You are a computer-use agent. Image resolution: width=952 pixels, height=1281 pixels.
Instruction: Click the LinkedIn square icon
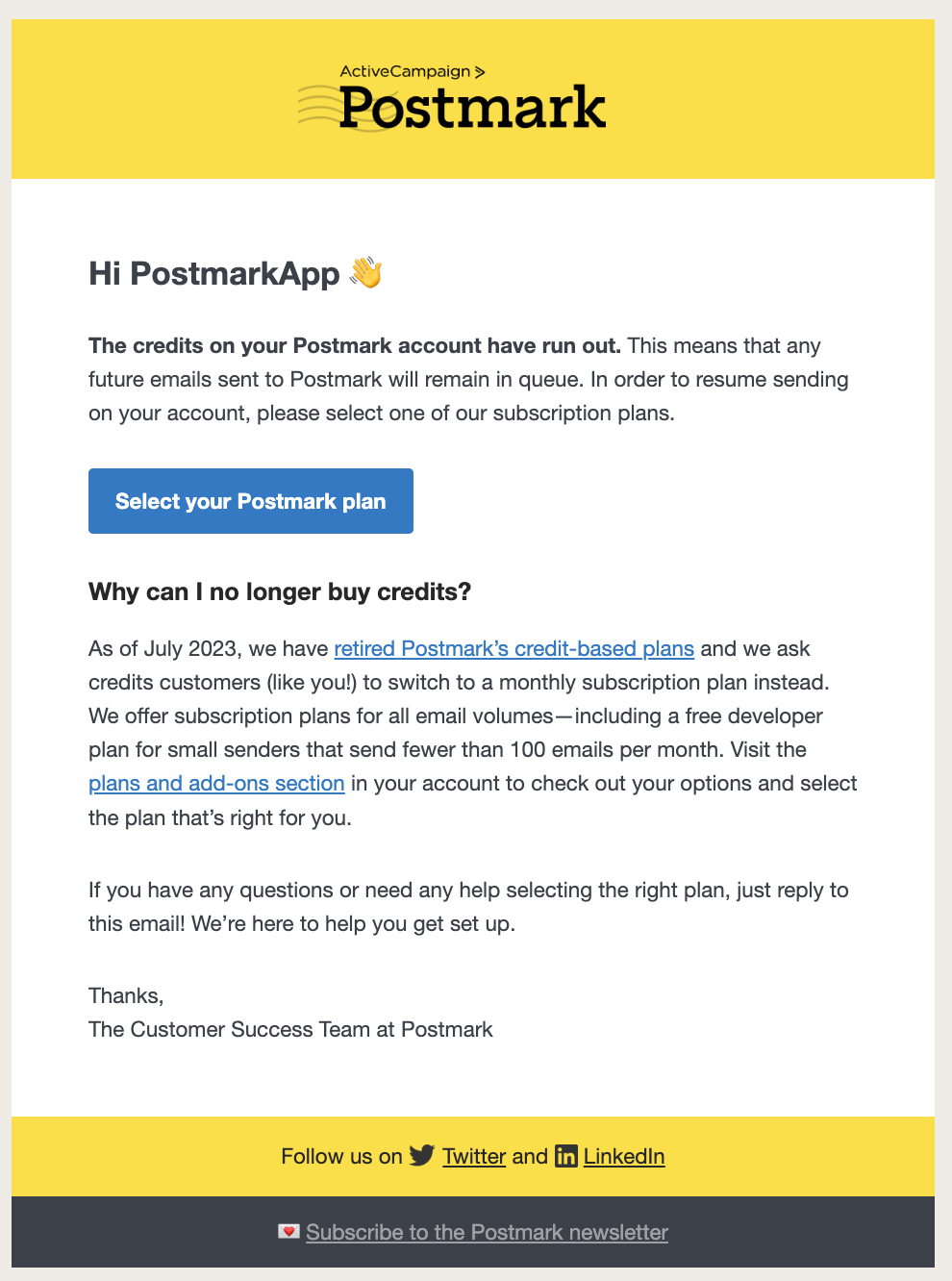point(566,1156)
